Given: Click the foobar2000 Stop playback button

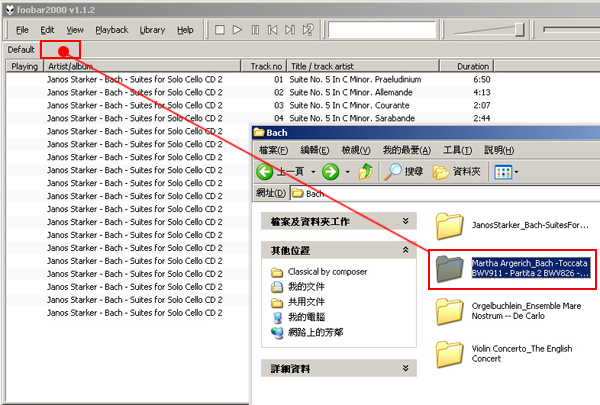Looking at the screenshot, I should (220, 30).
